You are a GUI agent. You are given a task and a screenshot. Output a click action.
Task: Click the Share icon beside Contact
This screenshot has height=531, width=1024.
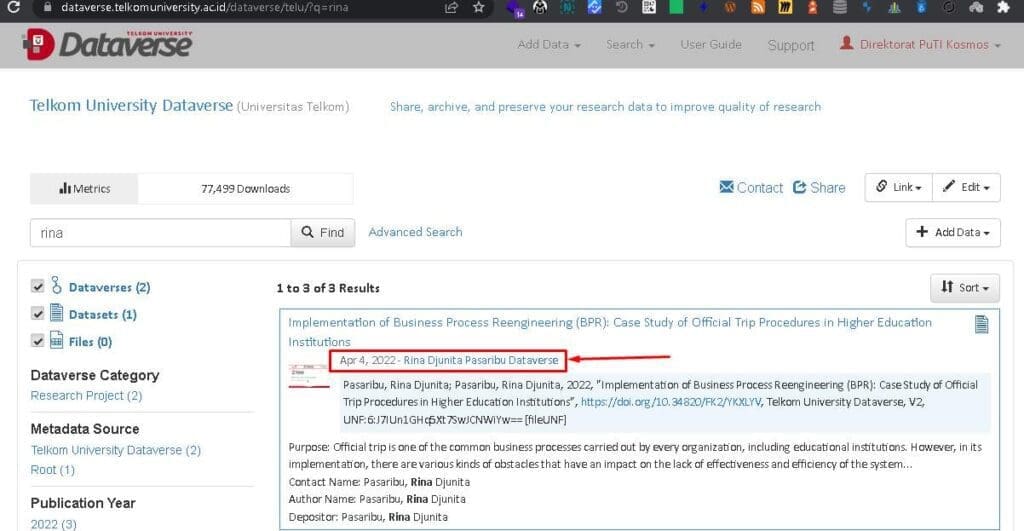[800, 188]
